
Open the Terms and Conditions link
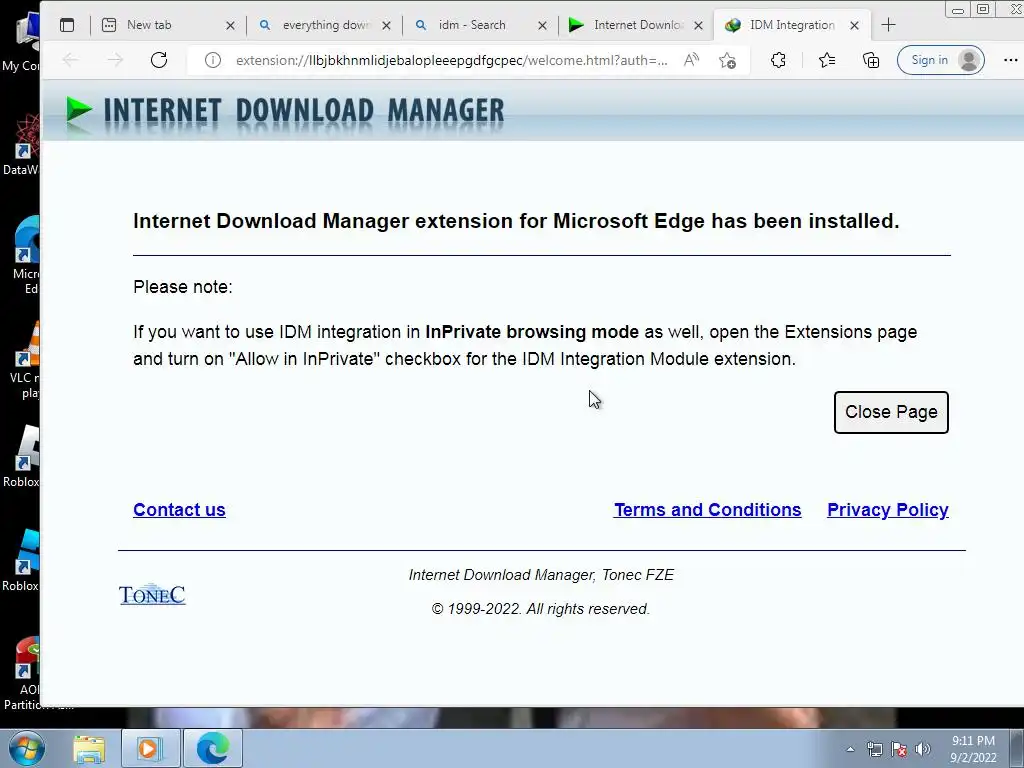pos(707,510)
